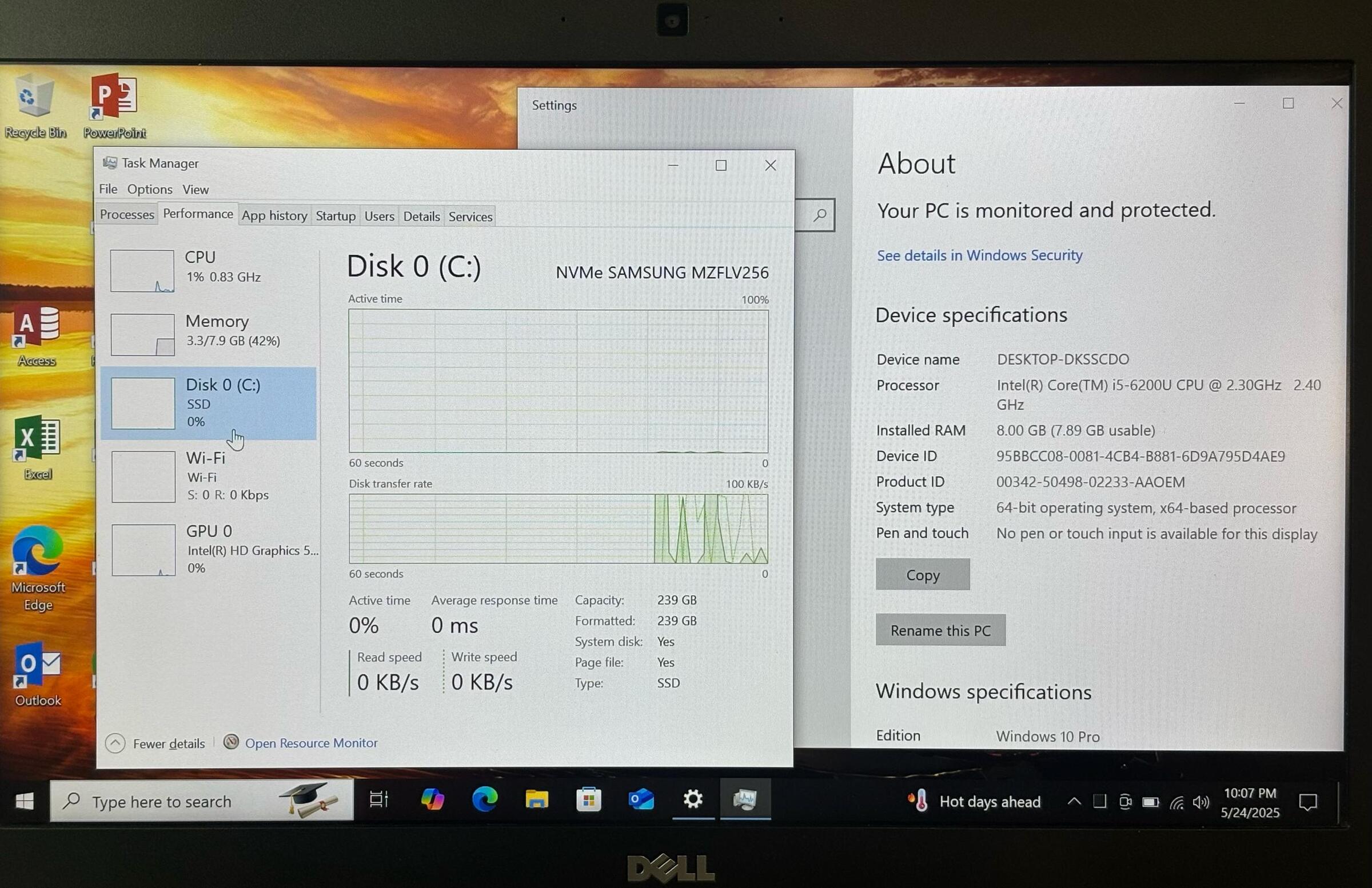Open File Explorer from the taskbar
The height and width of the screenshot is (888, 1372).
[x=536, y=800]
